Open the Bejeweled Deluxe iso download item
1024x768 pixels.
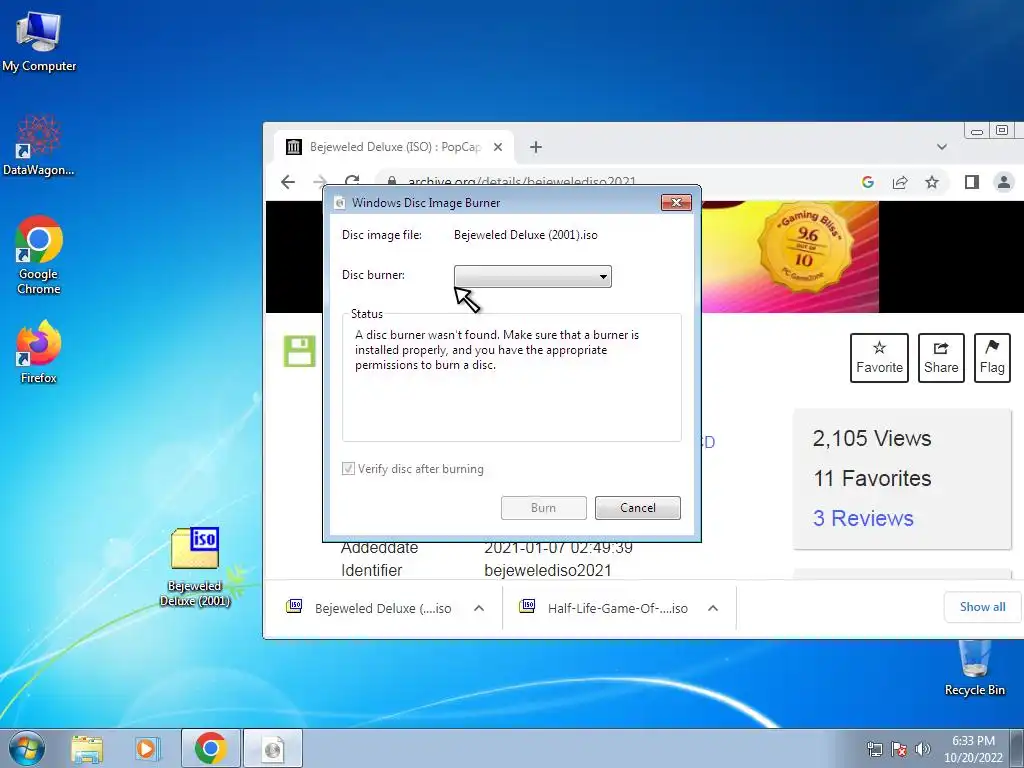click(x=369, y=608)
